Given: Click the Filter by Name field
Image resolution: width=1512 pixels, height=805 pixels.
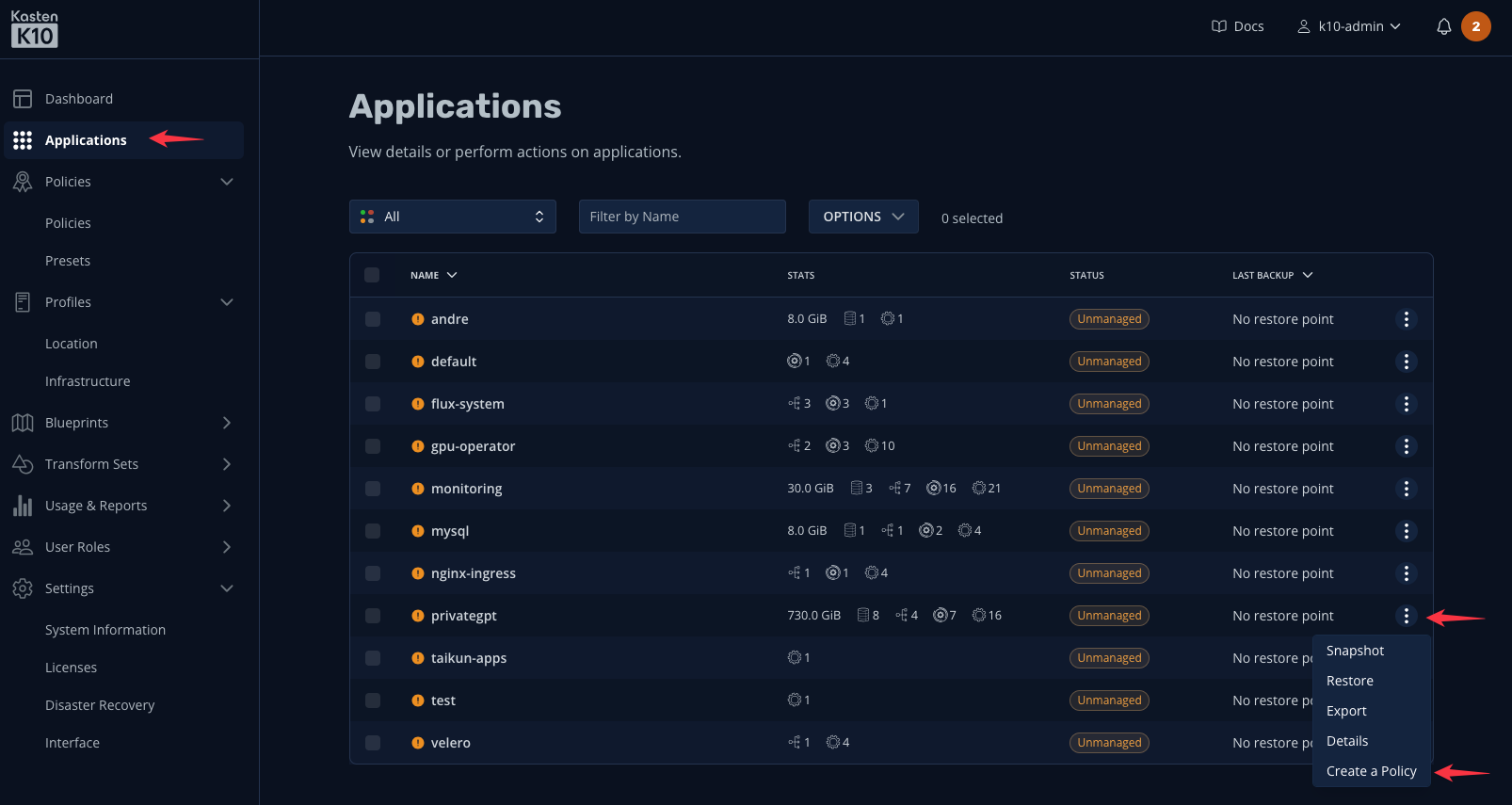Looking at the screenshot, I should 682,217.
